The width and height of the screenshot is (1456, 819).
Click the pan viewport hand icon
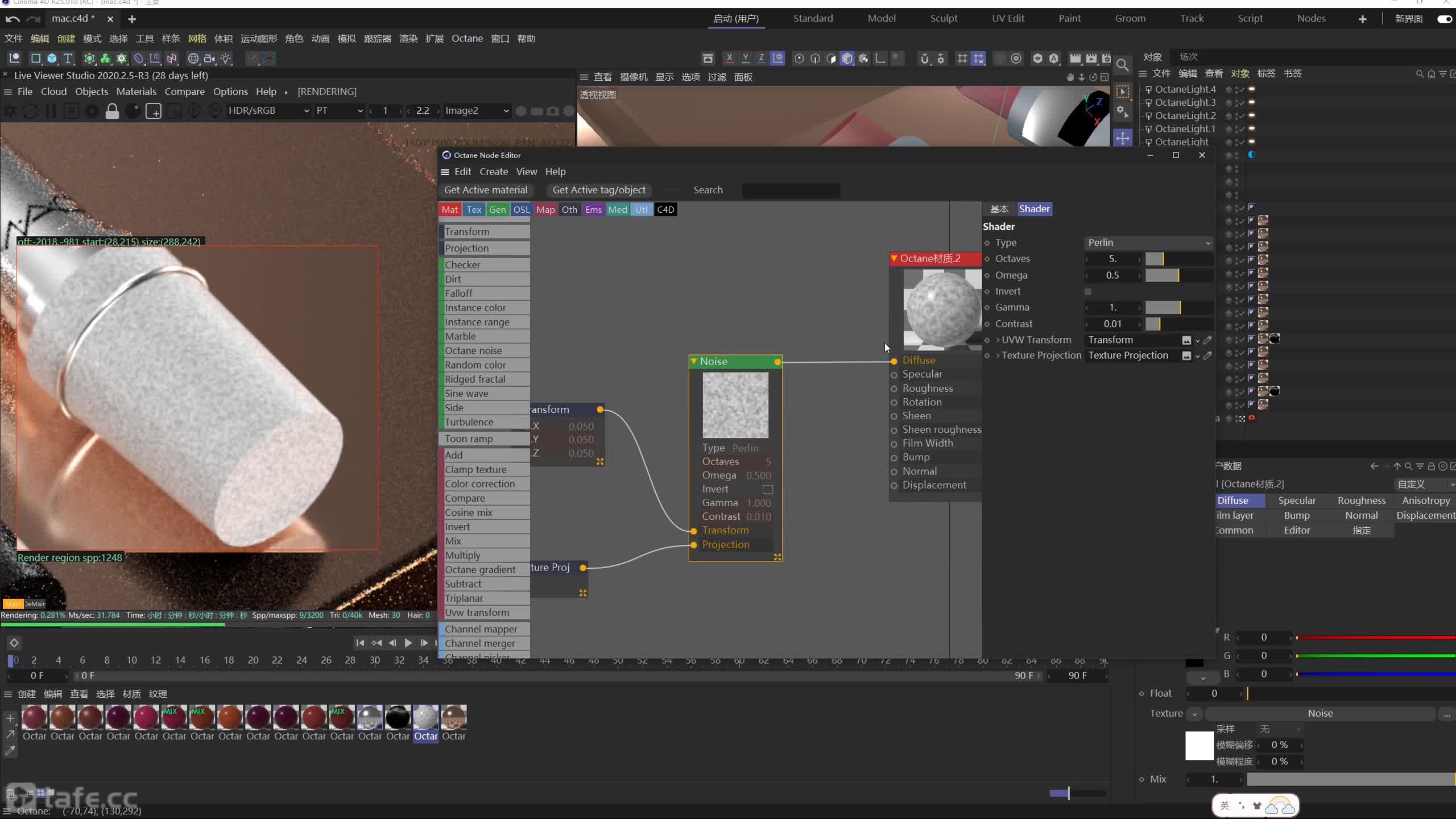(x=1070, y=77)
